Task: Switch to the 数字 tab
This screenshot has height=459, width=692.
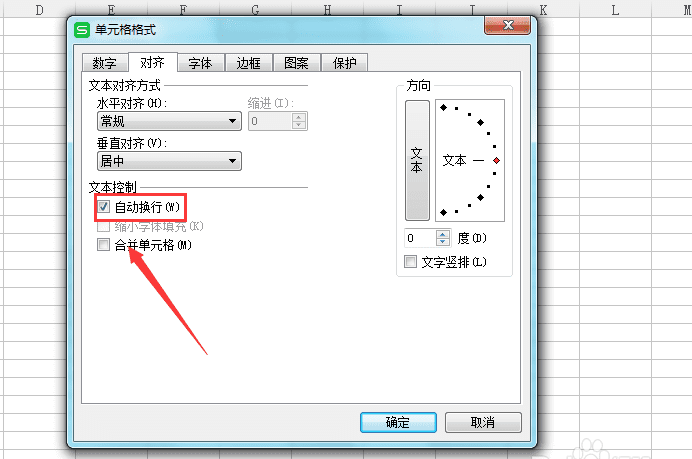Action: [105, 63]
